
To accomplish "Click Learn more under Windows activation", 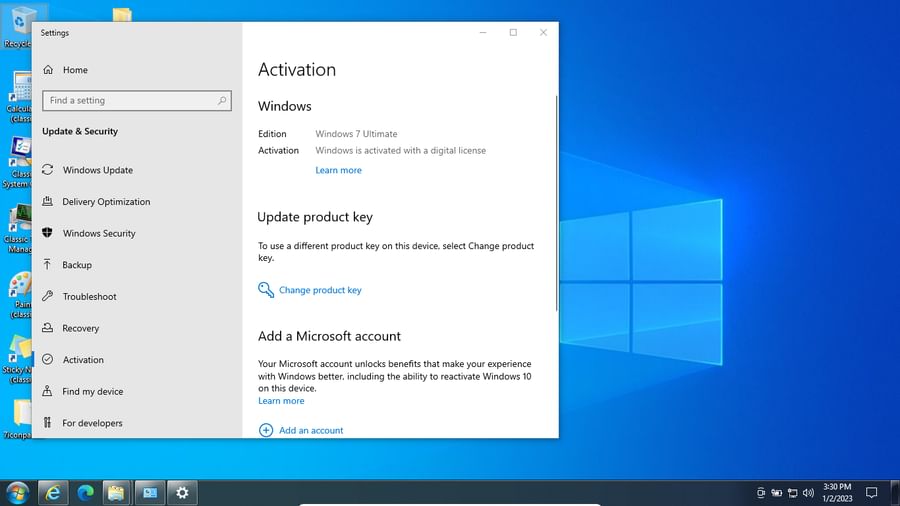I will tap(338, 170).
